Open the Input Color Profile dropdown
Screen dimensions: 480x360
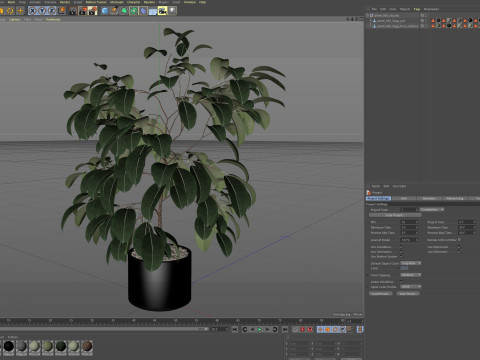click(x=410, y=287)
